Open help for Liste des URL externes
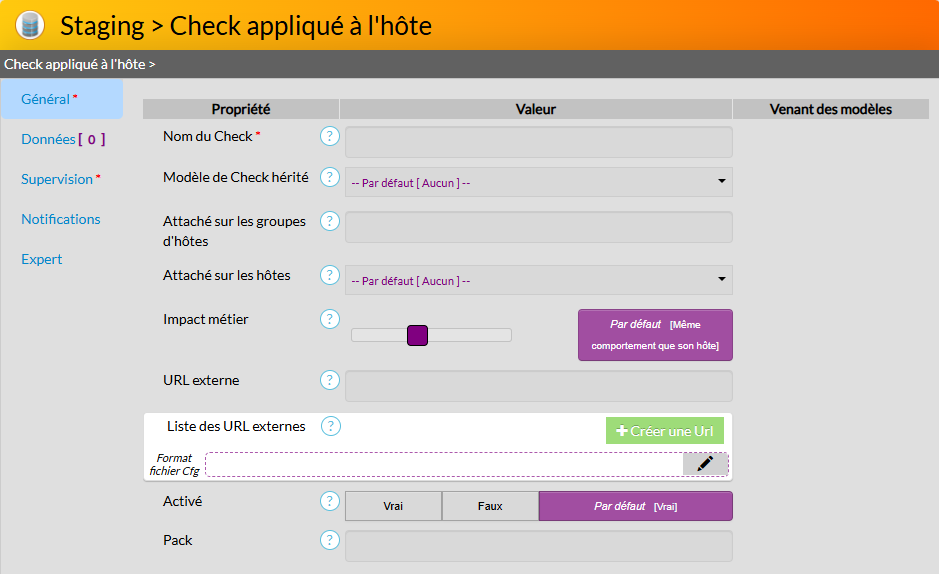Screen dimensions: 939x574 331,426
